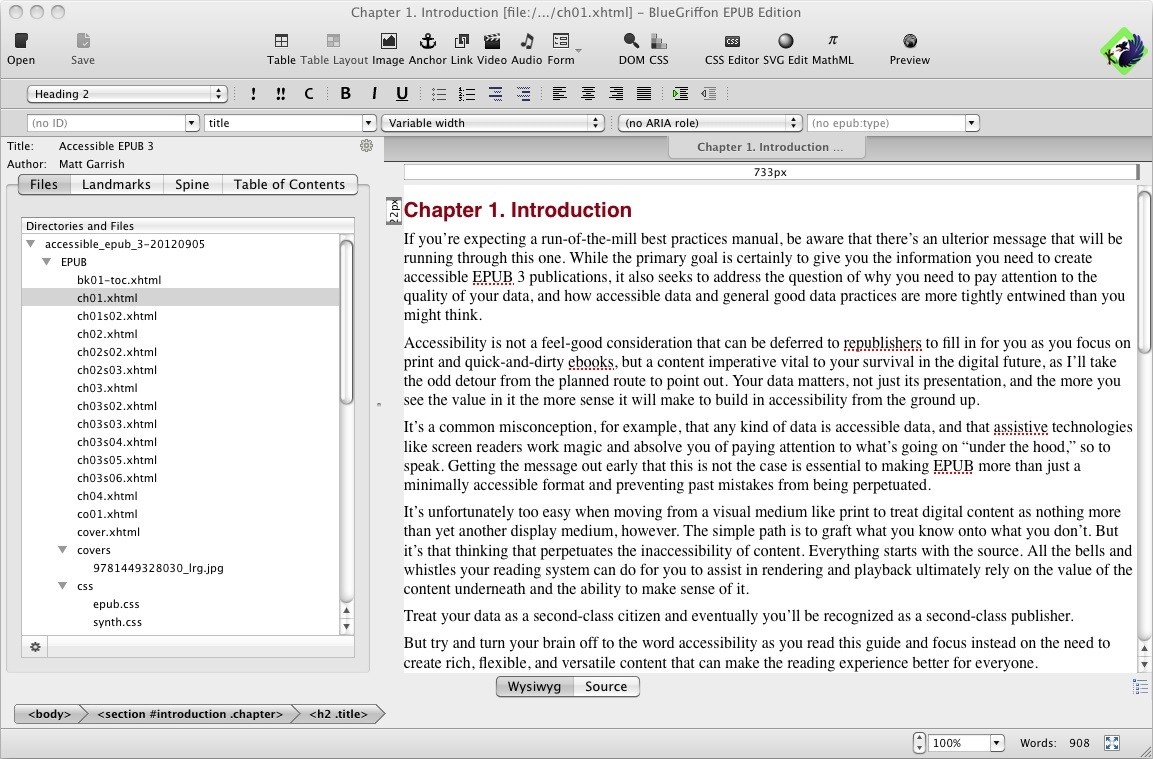
Task: Click the Table Layout icon
Action: pos(334,49)
